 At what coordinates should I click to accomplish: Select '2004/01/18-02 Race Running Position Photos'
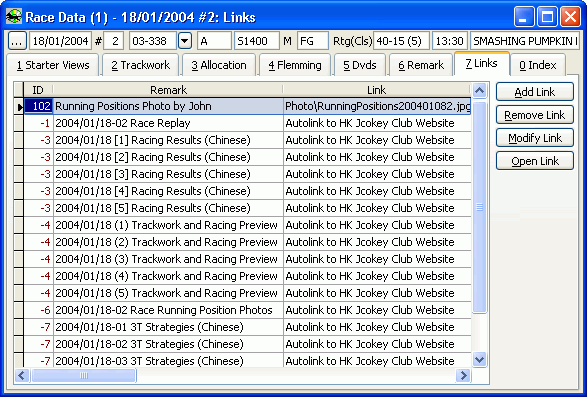pyautogui.click(x=168, y=310)
